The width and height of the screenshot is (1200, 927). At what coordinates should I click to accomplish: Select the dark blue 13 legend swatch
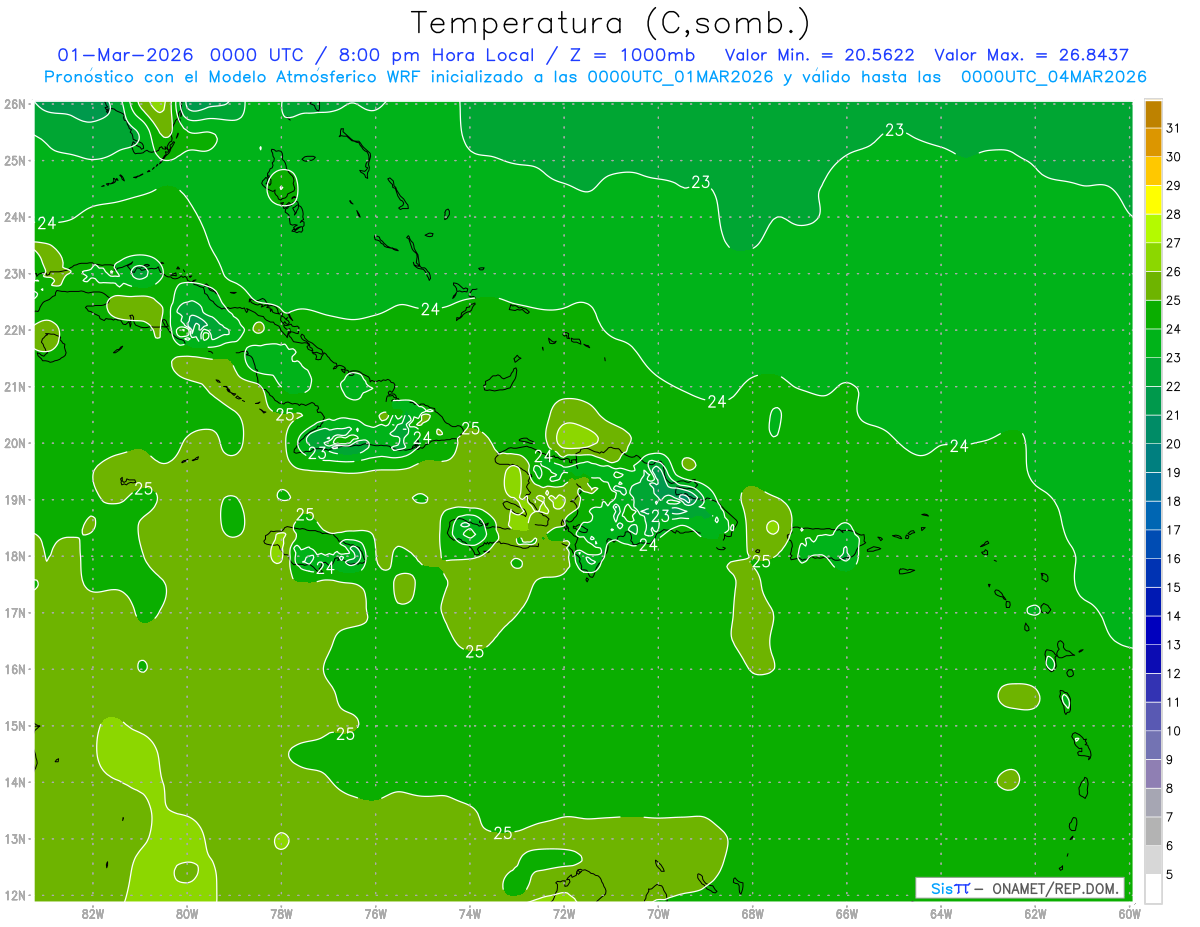coord(1154,630)
